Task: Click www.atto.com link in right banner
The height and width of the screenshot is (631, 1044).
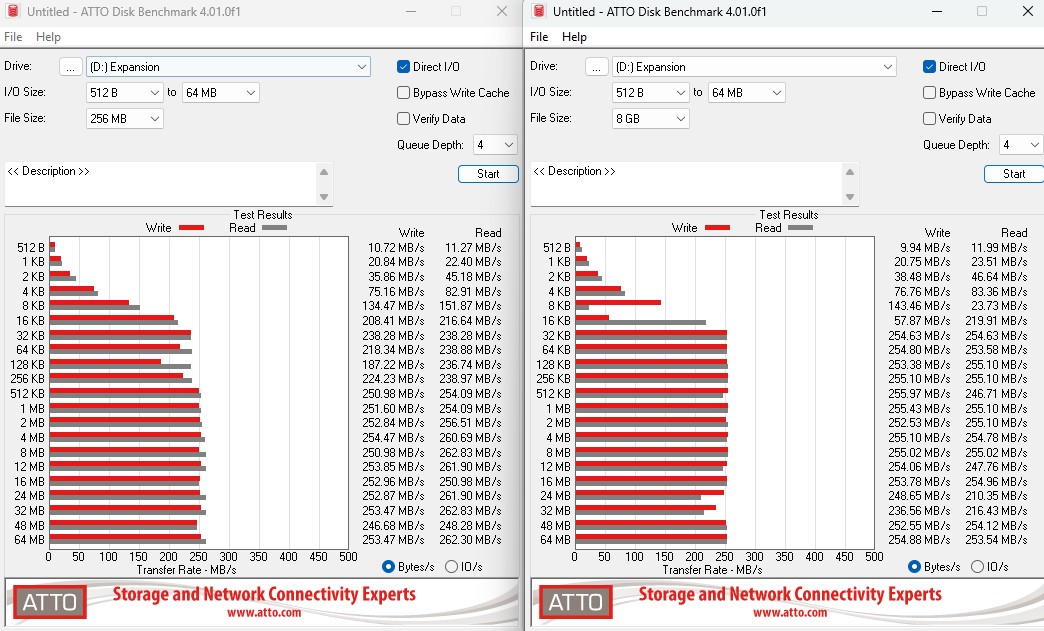Action: coord(790,612)
